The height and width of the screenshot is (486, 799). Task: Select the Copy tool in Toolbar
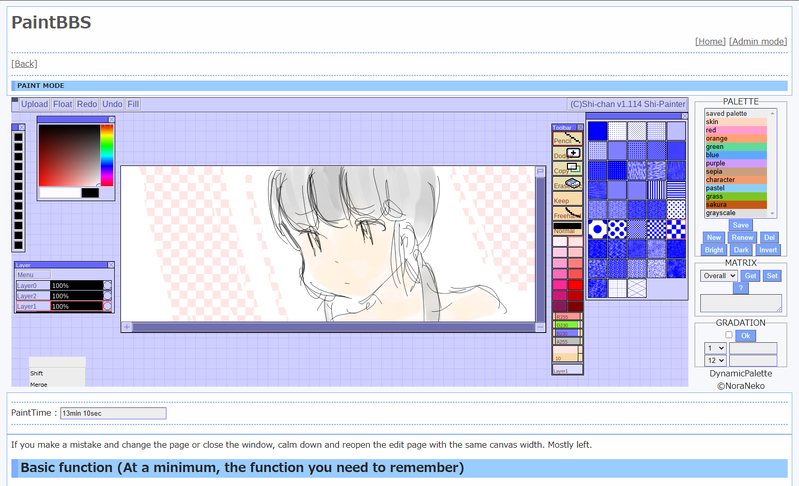pyautogui.click(x=567, y=169)
